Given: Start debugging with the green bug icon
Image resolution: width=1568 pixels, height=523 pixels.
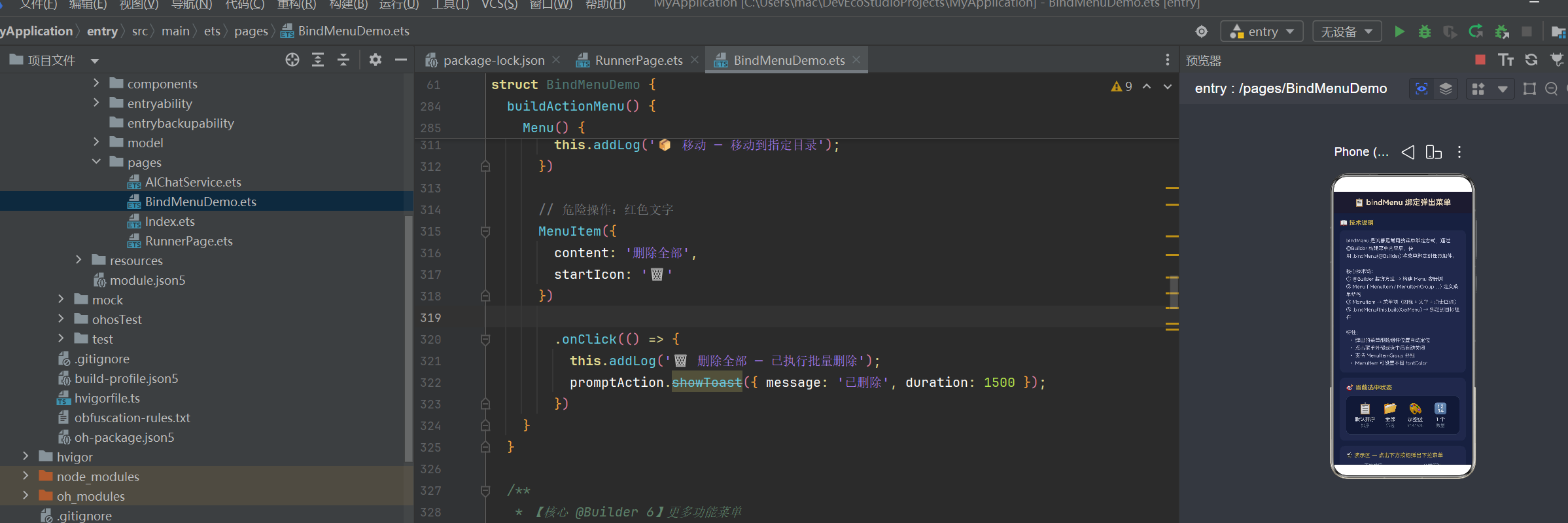Looking at the screenshot, I should pos(1424,31).
